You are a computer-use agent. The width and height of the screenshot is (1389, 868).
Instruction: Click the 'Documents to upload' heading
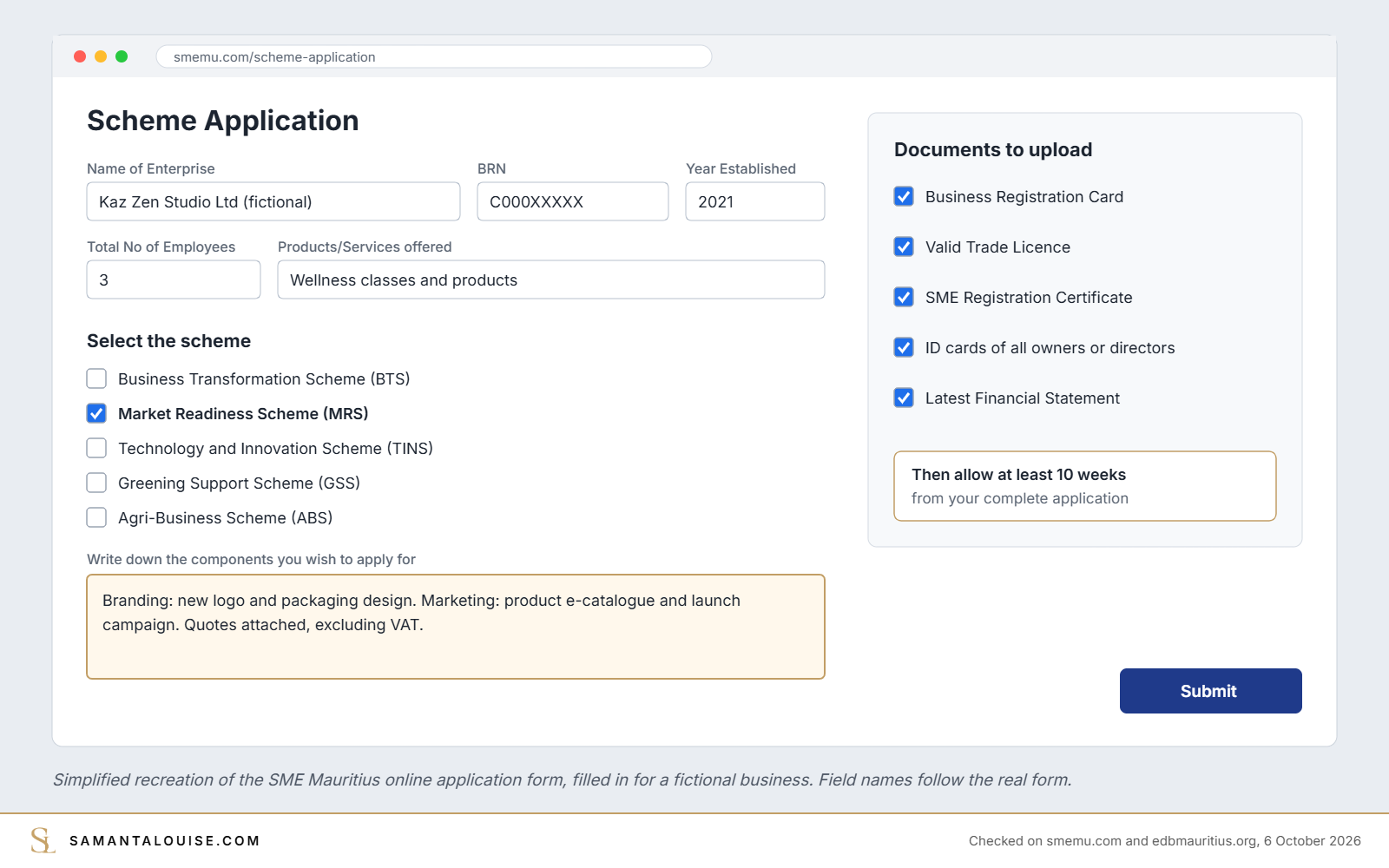coord(993,149)
